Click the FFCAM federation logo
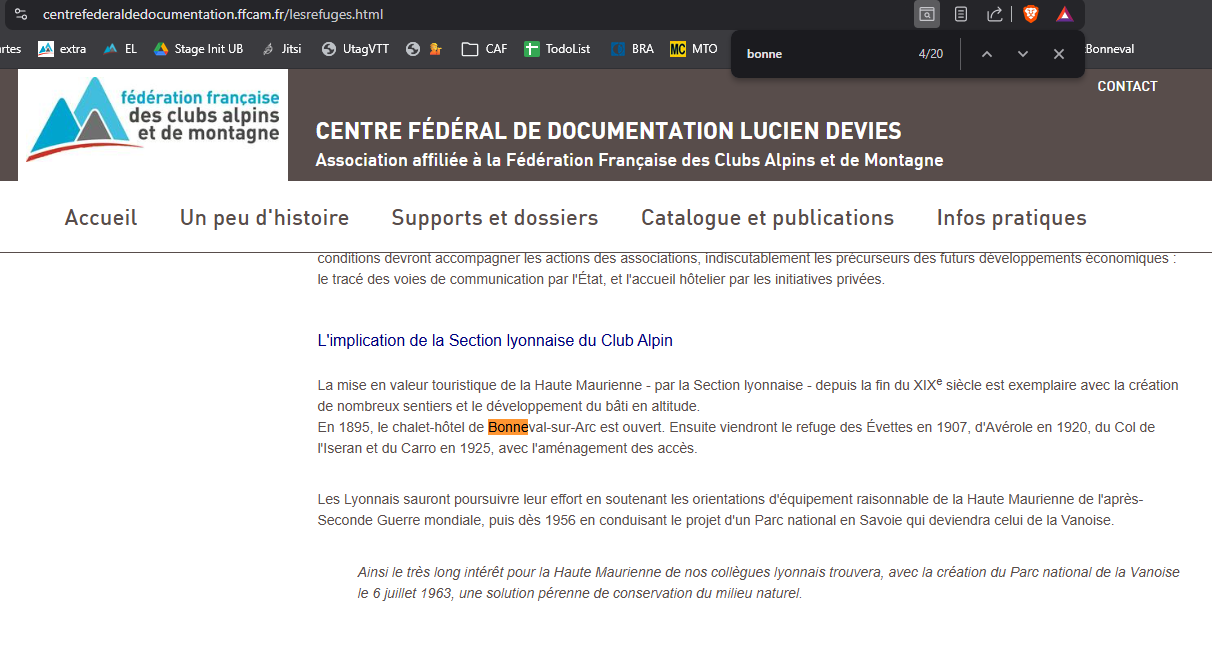 153,124
